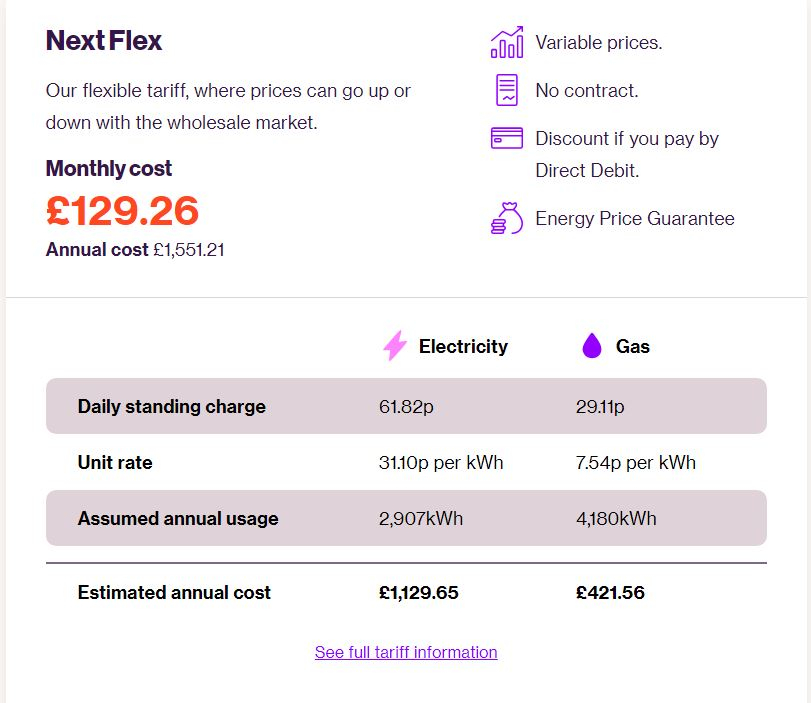Open See full tariff information link
811x703 pixels.
click(x=406, y=652)
